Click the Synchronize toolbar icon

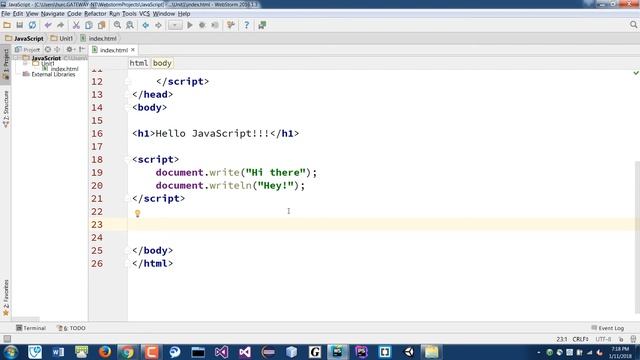32,25
